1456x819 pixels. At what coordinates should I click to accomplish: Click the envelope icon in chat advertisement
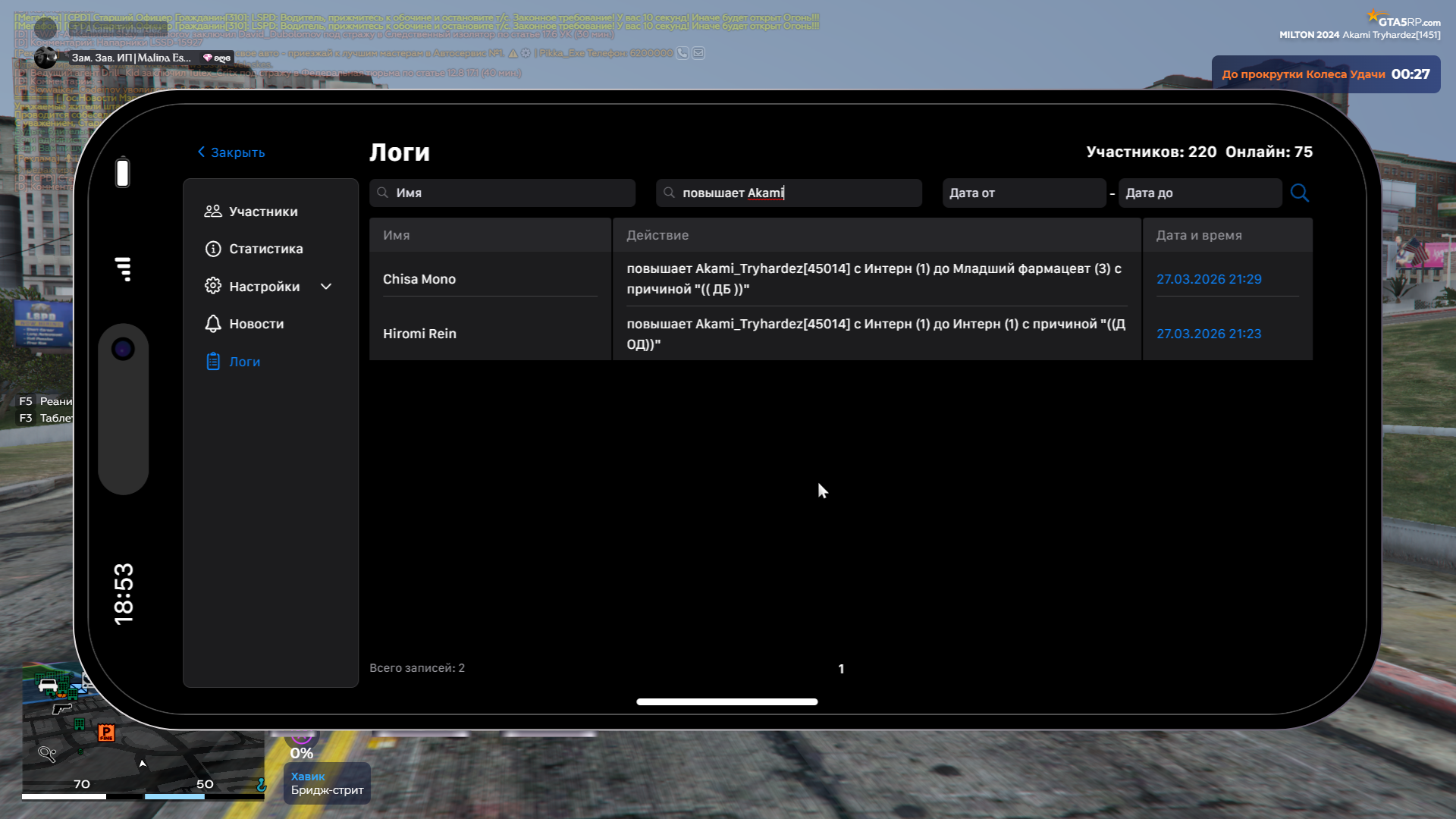pyautogui.click(x=698, y=53)
